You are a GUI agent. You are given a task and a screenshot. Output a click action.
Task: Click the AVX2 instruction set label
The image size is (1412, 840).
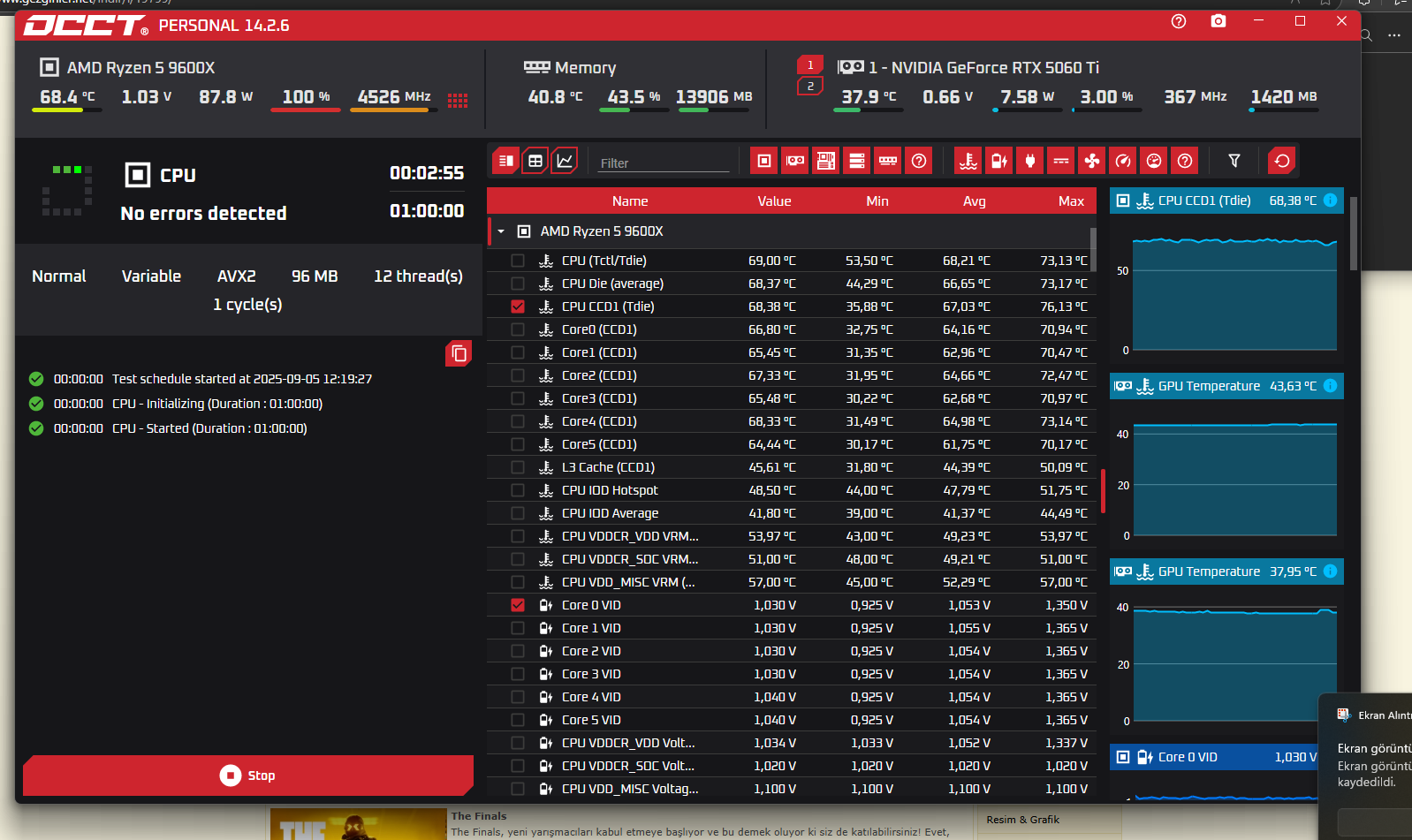[237, 276]
